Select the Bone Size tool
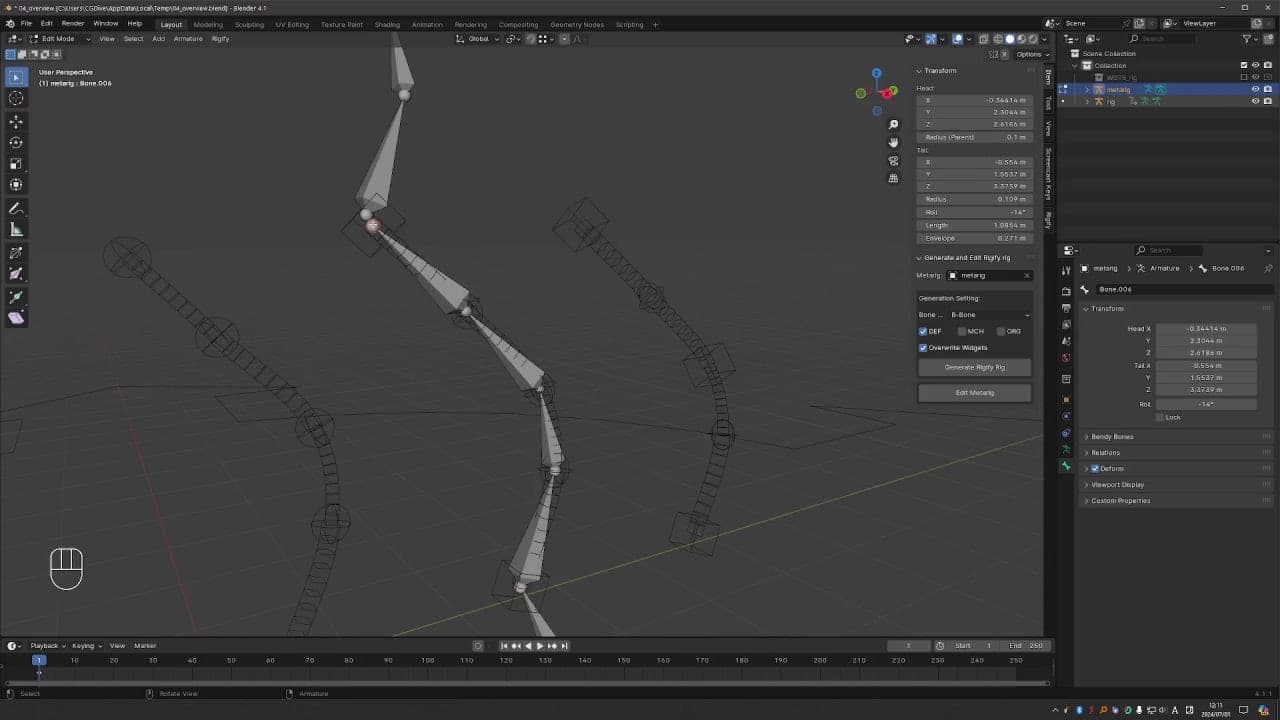Viewport: 1280px width, 720px height. [16, 274]
